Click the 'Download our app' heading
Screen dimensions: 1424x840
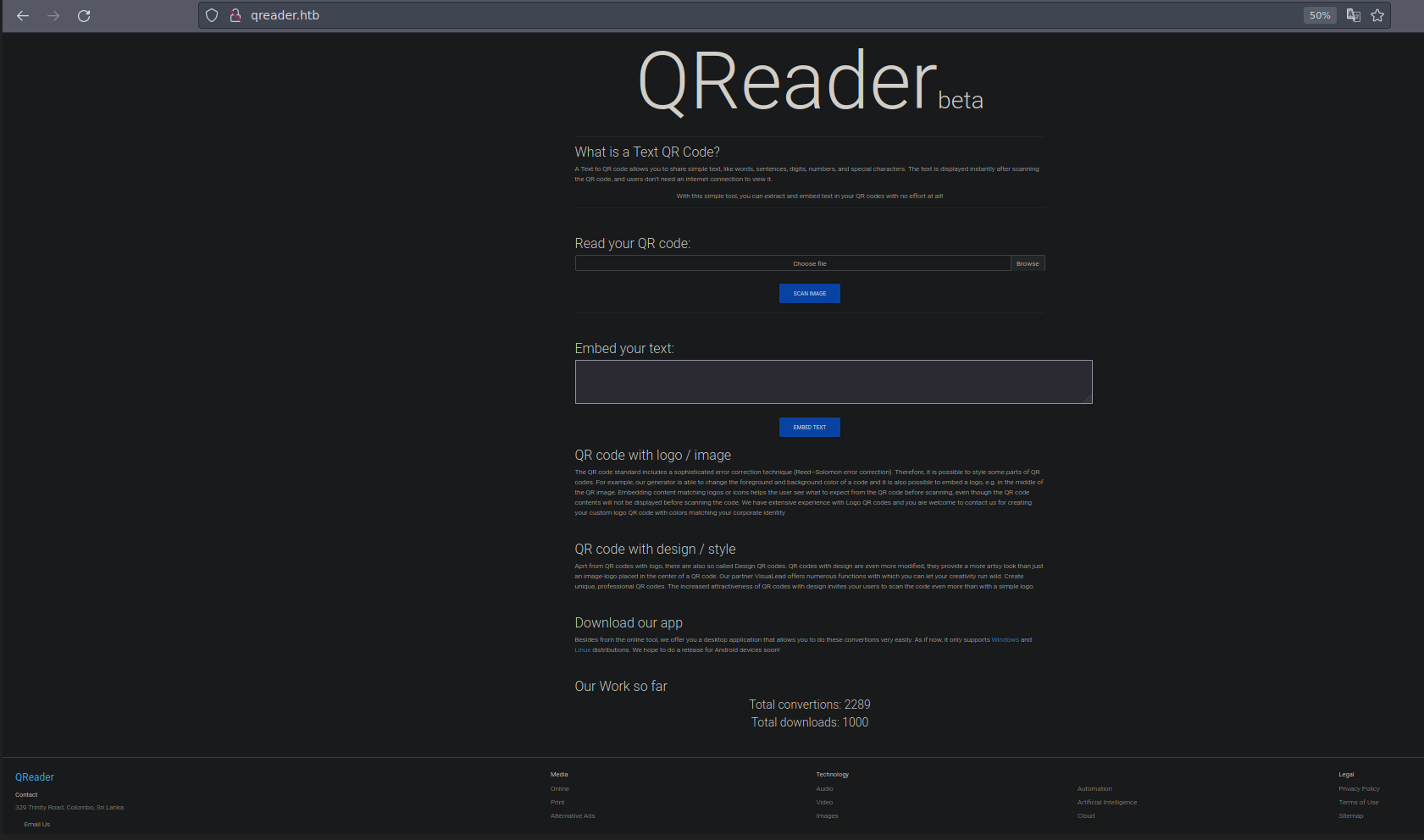629,622
